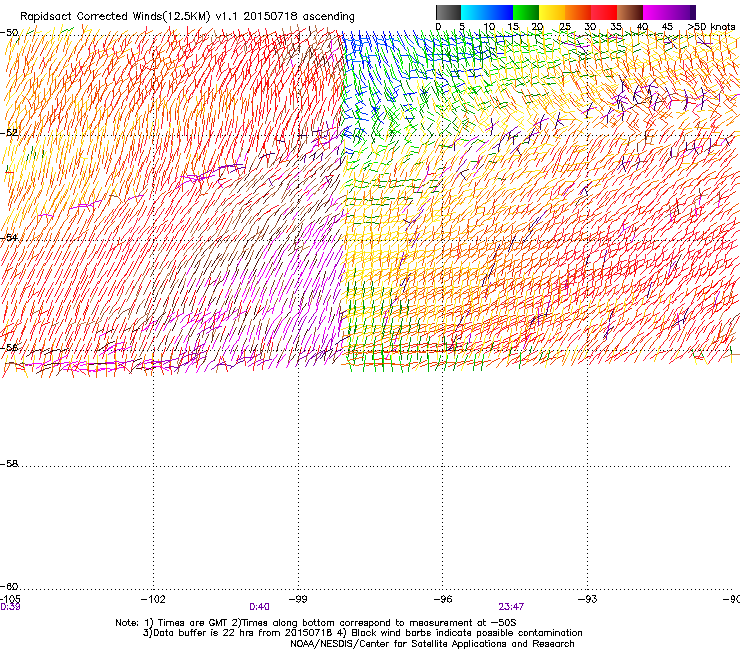Click the '30' label under the color scale
The width and height of the screenshot is (740, 650).
pos(590,26)
